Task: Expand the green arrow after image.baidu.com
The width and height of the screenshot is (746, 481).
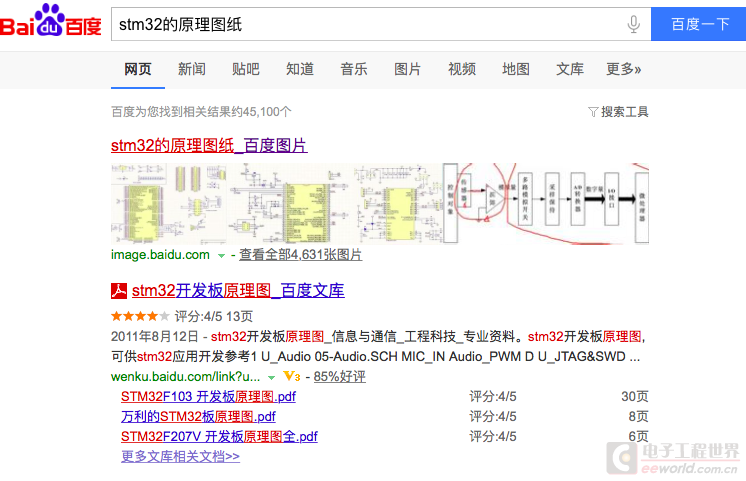Action: tap(221, 256)
